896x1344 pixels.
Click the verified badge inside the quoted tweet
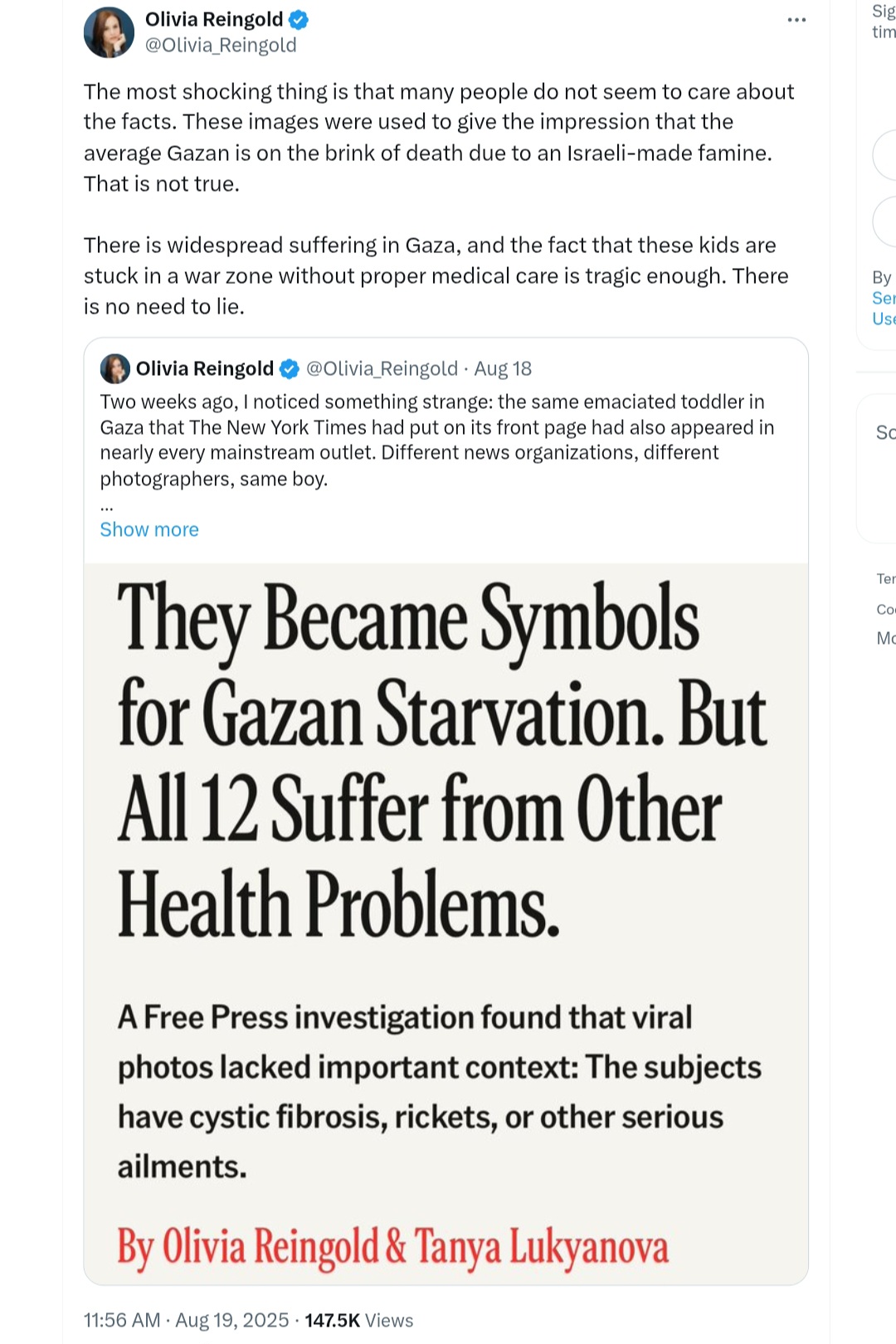tap(289, 368)
